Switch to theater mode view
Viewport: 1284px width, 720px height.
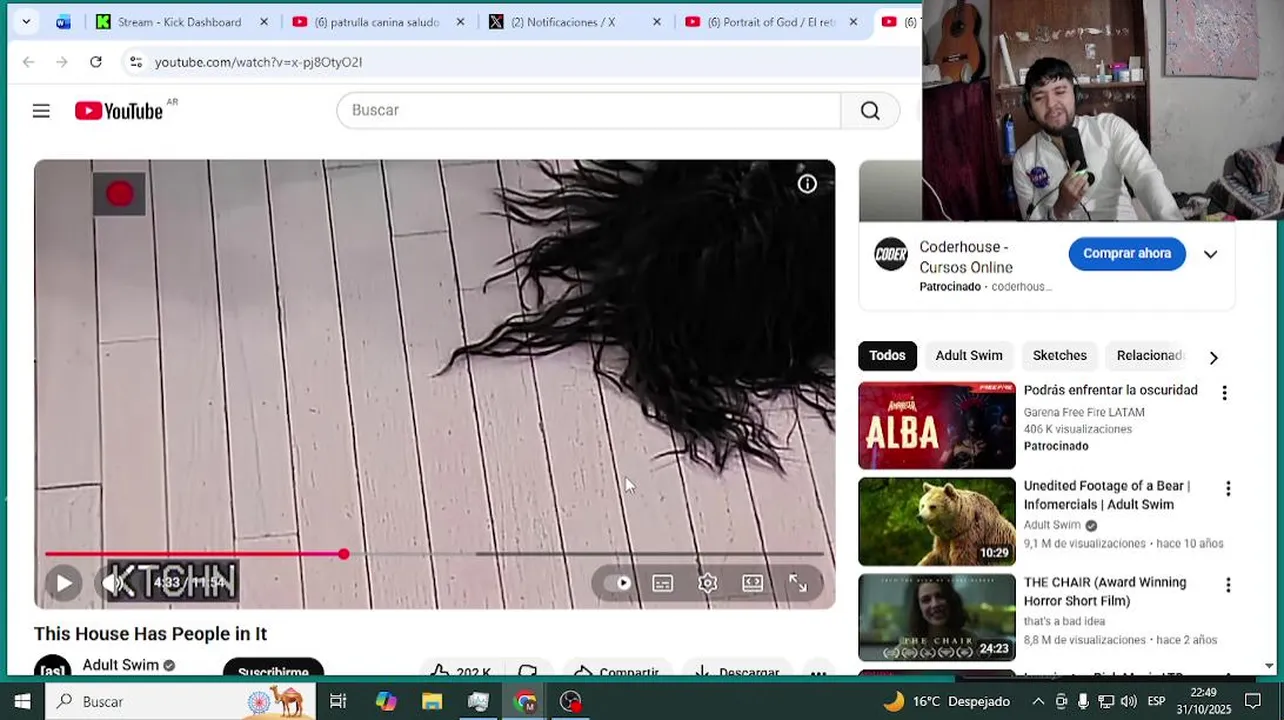752,583
